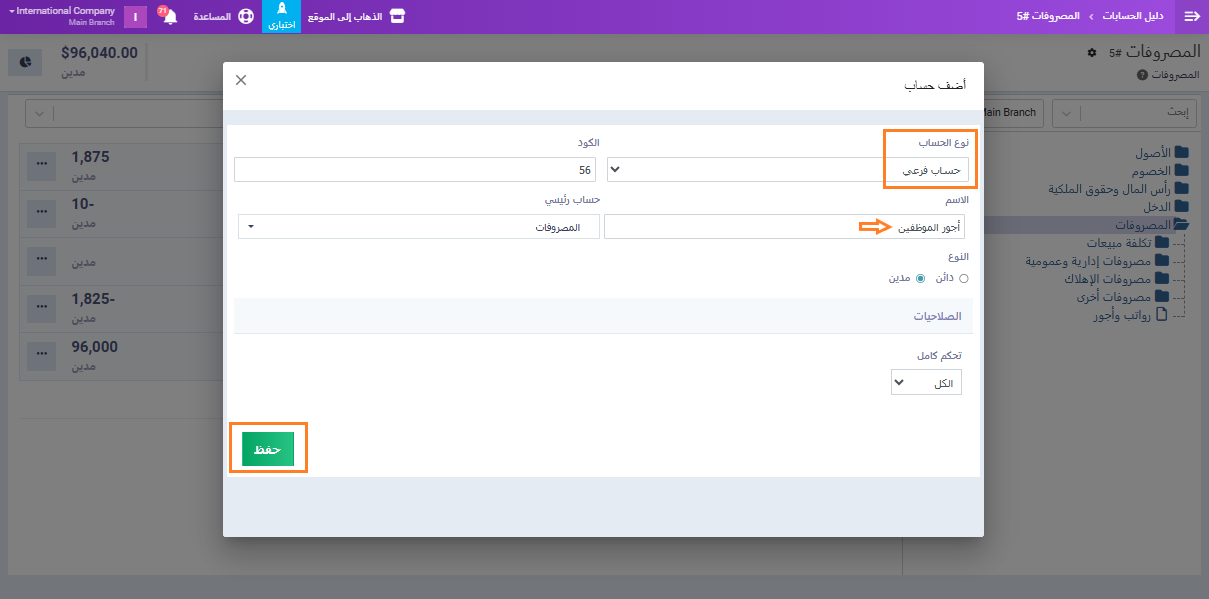Click the gear icon beside المصروفات #5
This screenshot has height=599, width=1209.
1092,52
